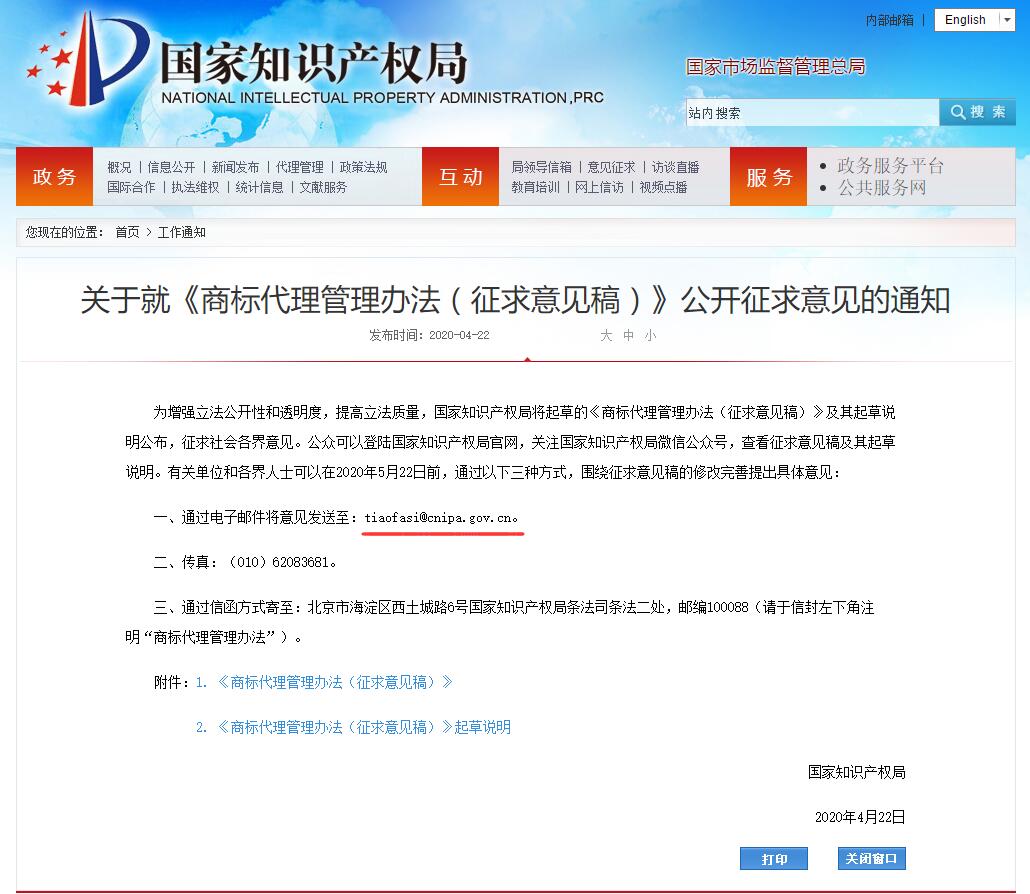Open the 视频点播 menu item
Image resolution: width=1030 pixels, height=894 pixels.
click(663, 187)
